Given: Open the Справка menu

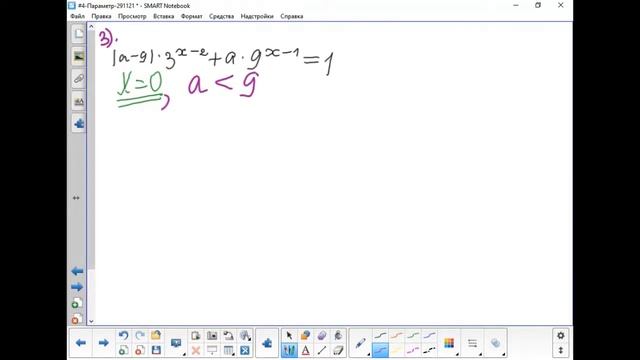Looking at the screenshot, I should 291,16.
